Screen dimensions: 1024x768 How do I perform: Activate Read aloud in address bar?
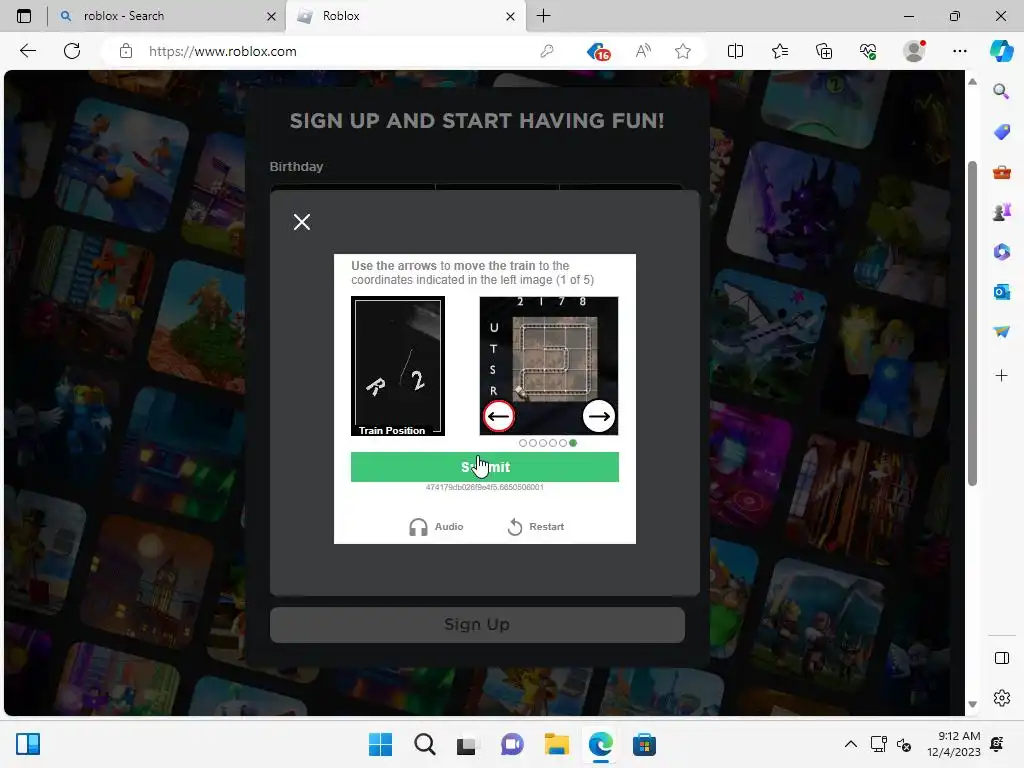point(643,51)
